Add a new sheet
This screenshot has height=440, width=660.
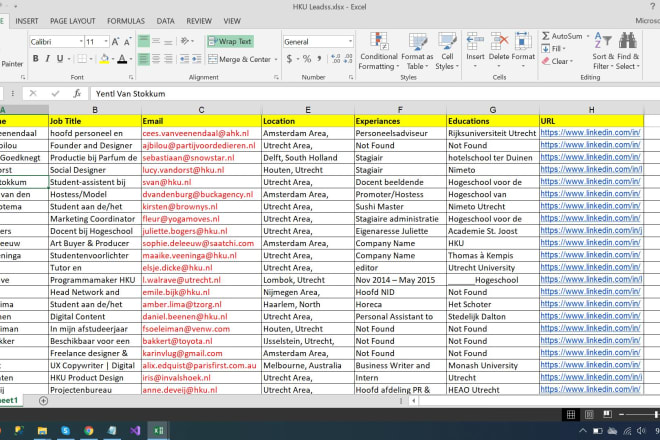(43, 401)
